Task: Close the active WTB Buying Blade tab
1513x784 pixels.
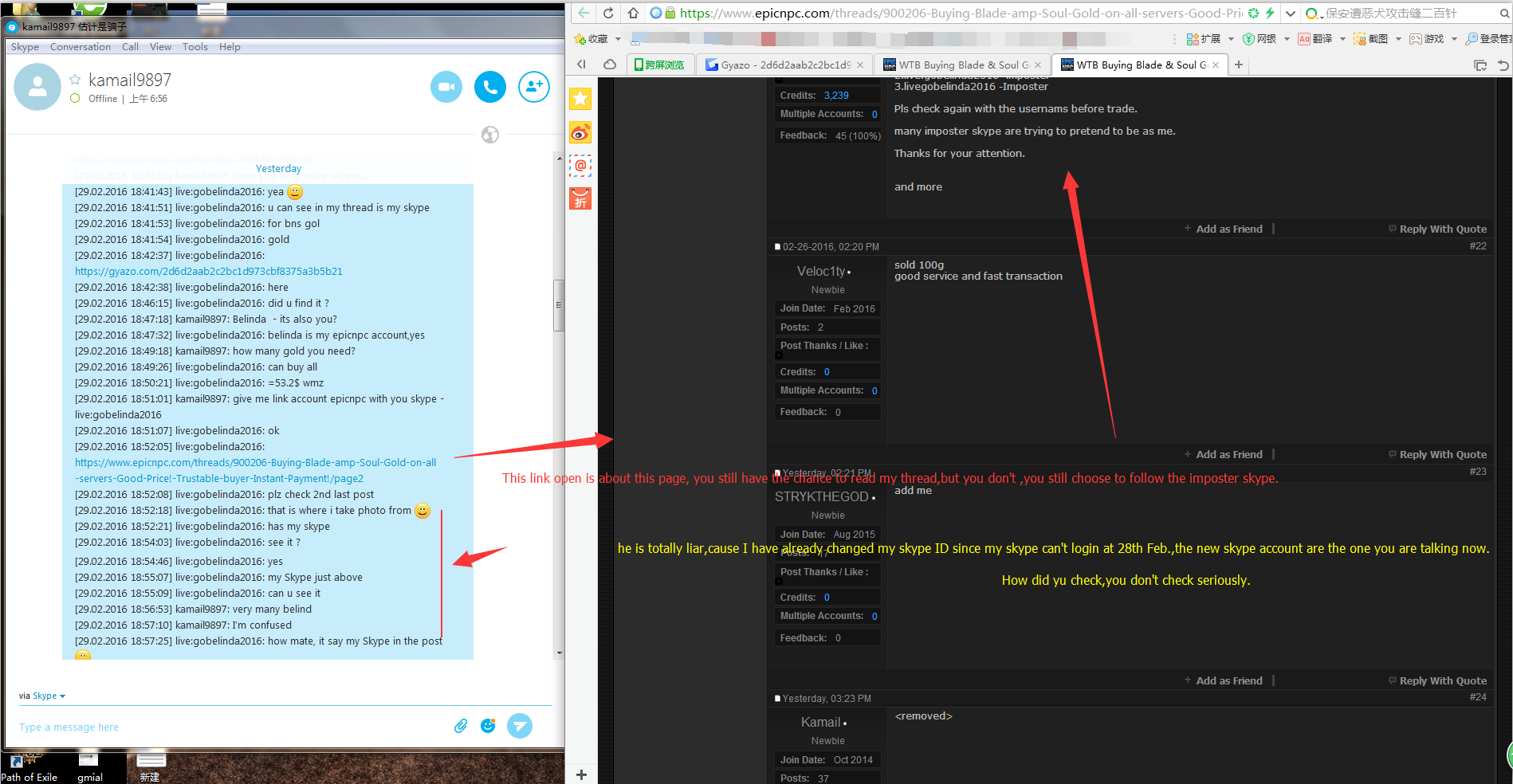Action: coord(1216,65)
